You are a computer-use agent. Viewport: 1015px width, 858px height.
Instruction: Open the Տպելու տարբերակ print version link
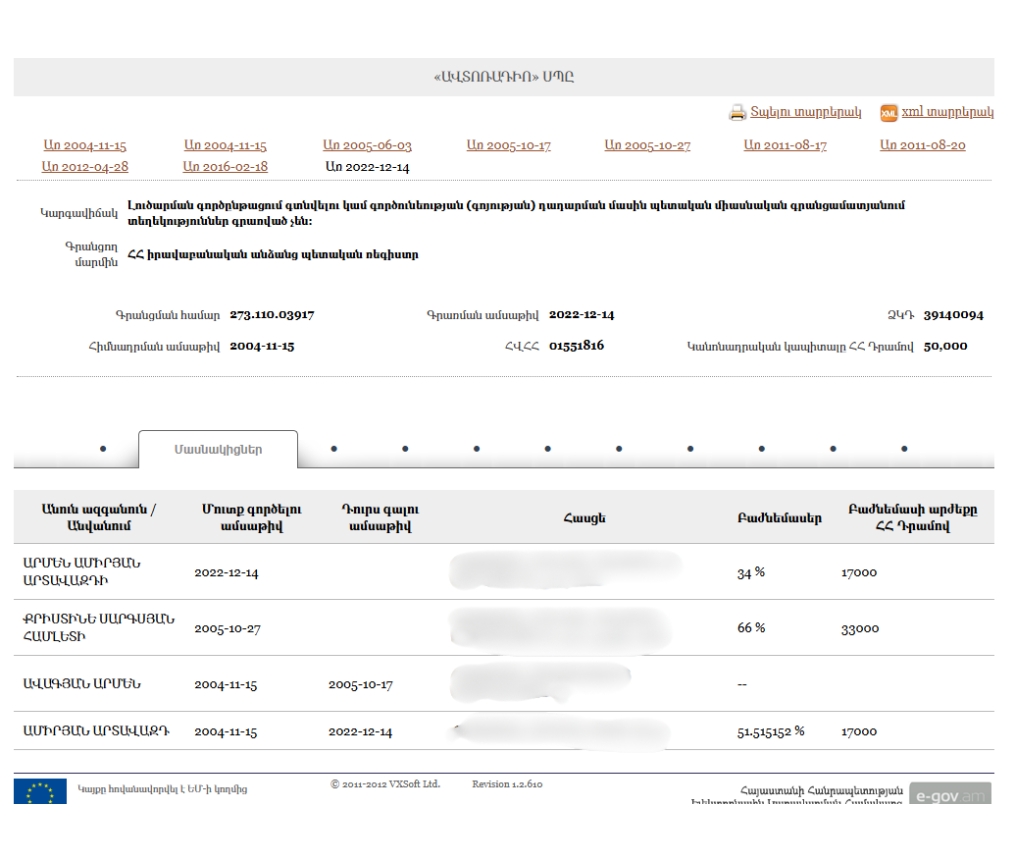coord(805,112)
